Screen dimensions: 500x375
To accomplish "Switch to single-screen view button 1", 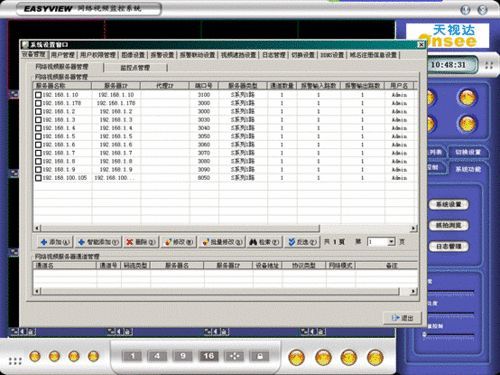I will click(x=132, y=356).
